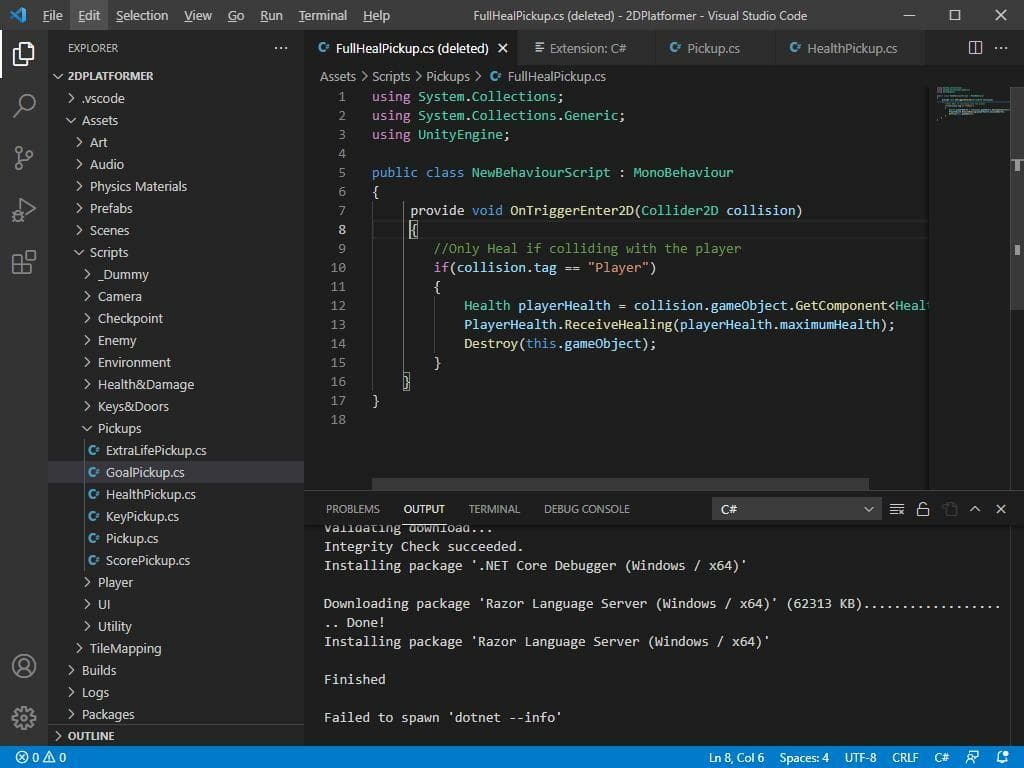Toggle output scroll lock icon
Screen dimensions: 1024x768
(x=923, y=509)
